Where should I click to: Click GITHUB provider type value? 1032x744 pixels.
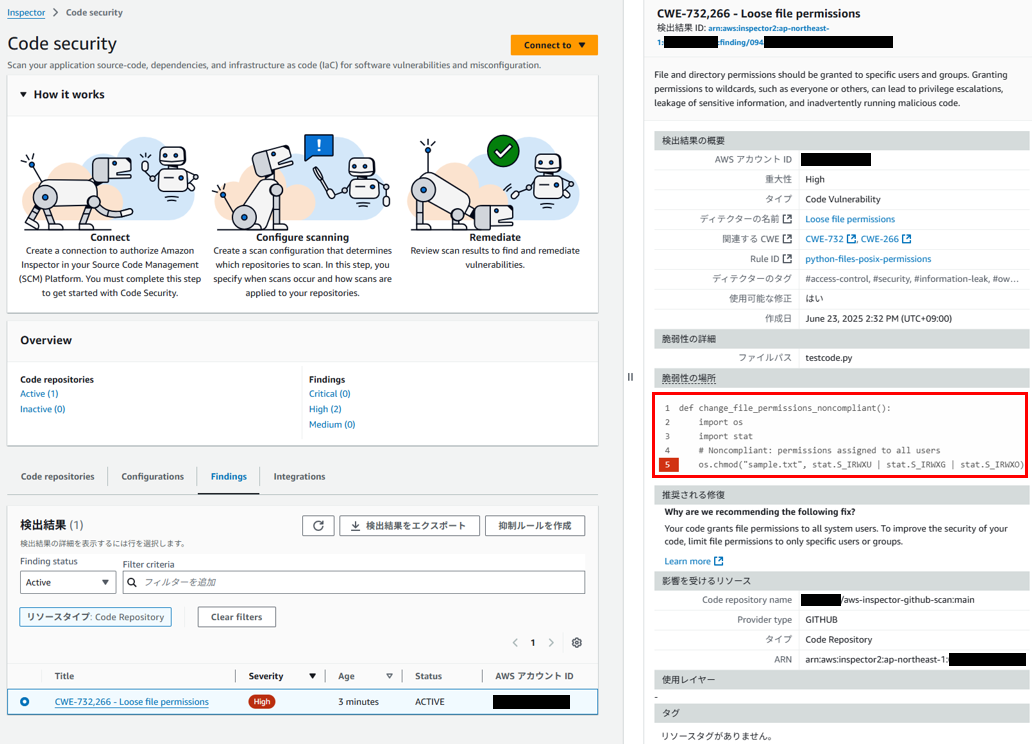pos(821,620)
